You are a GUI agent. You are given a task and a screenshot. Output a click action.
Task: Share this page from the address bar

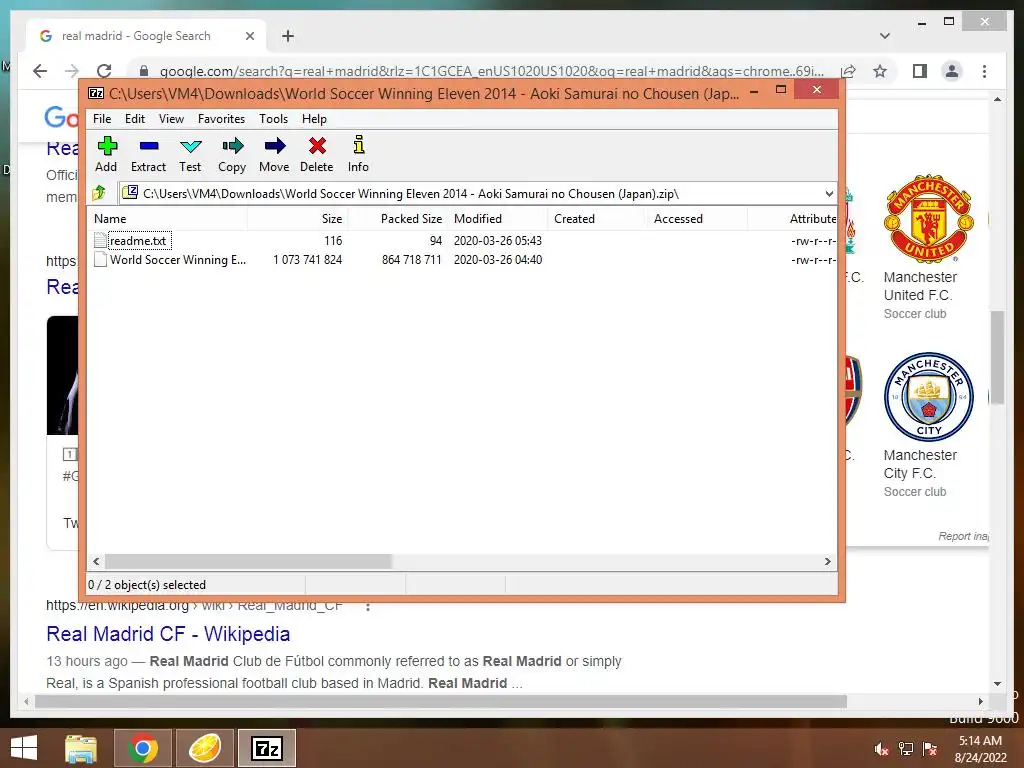(848, 71)
